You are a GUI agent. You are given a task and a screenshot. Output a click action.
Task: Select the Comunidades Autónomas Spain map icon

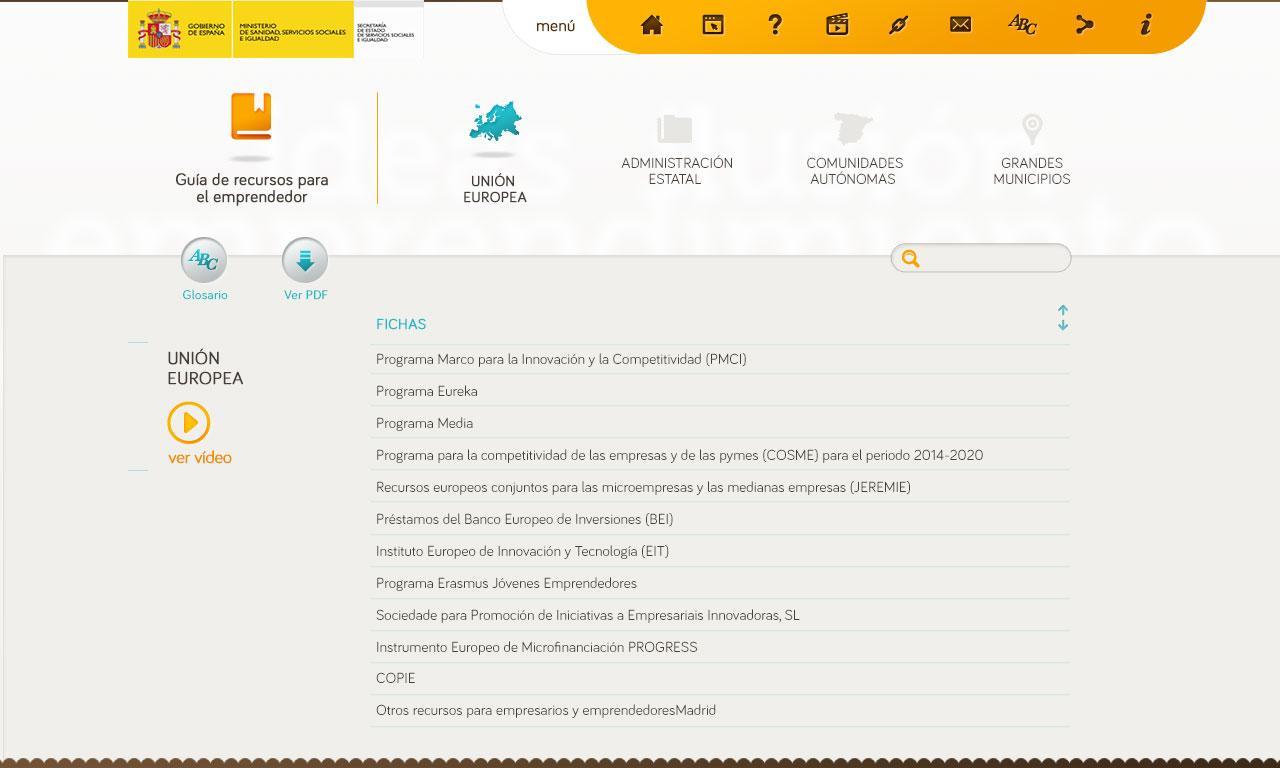pyautogui.click(x=854, y=128)
